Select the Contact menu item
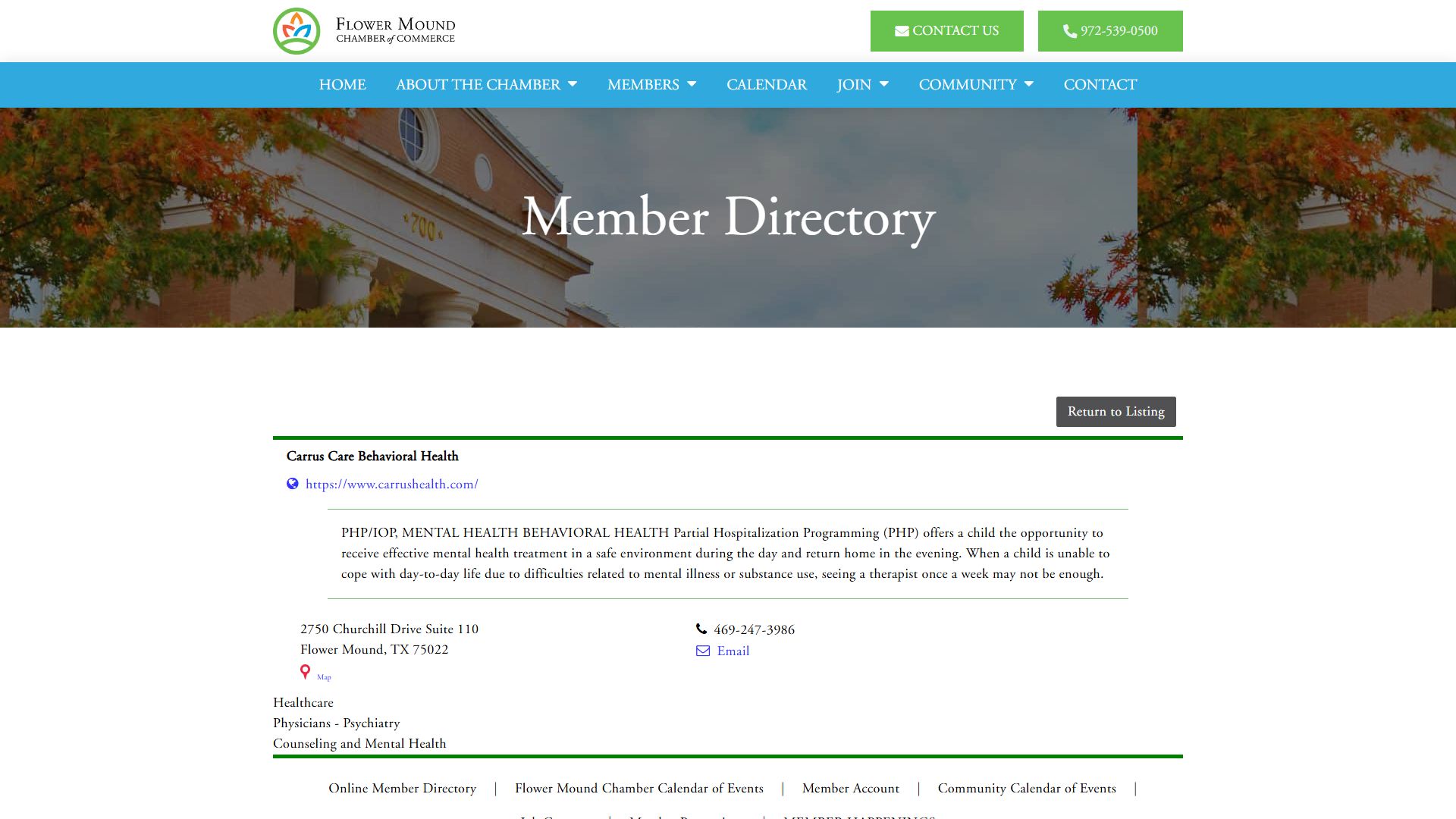The width and height of the screenshot is (1456, 819). [x=1100, y=85]
